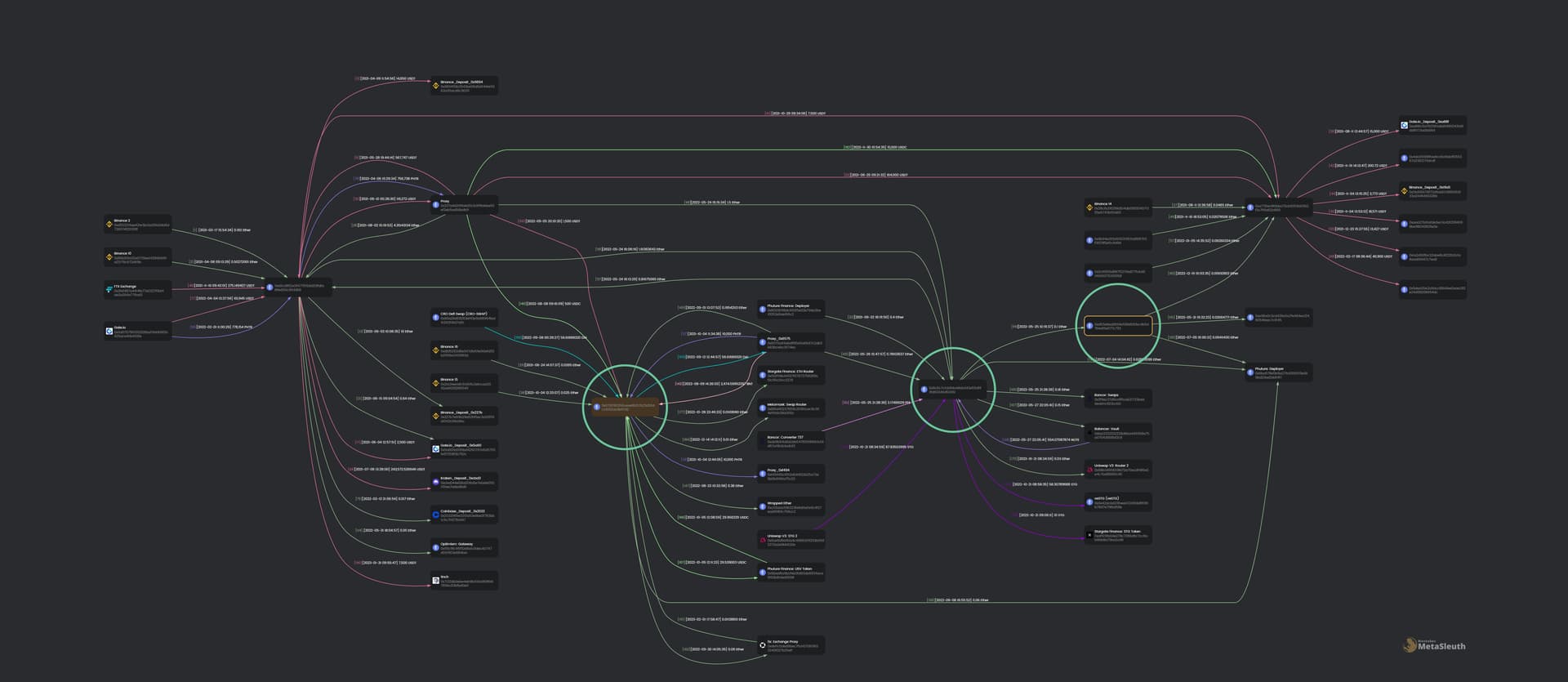Viewport: 1568px width, 682px height.
Task: Click the 1inch node icon
Action: (436, 581)
